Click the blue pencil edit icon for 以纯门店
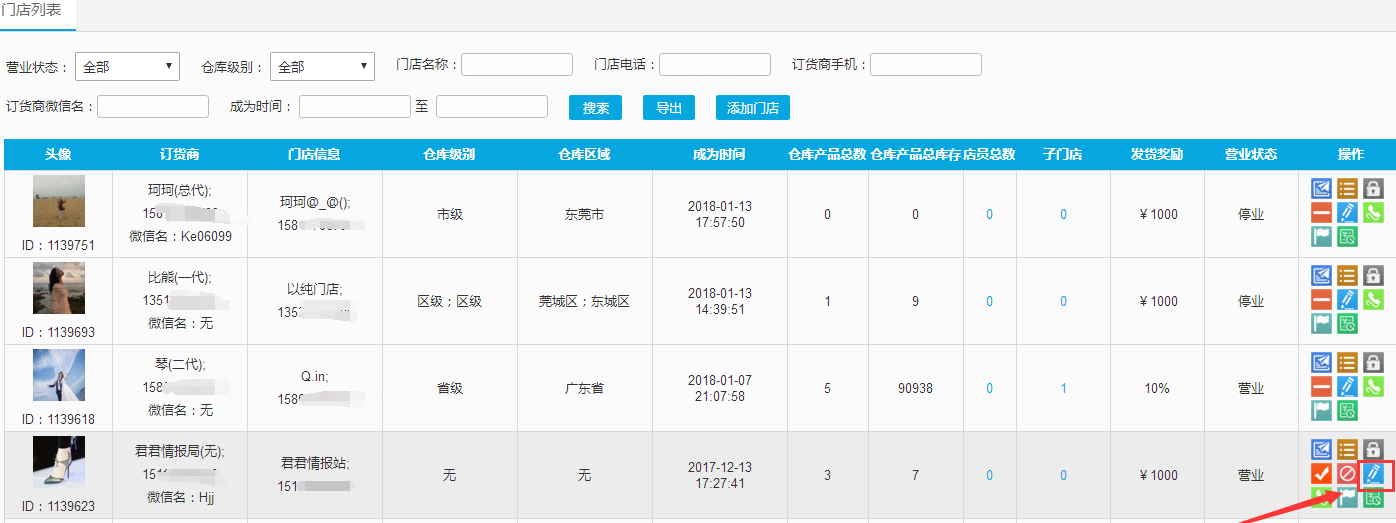This screenshot has width=1396, height=523. (x=1347, y=299)
